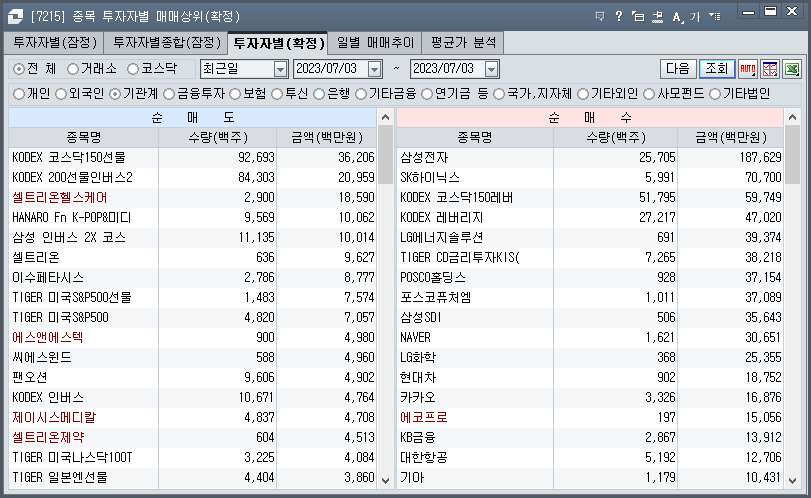Switch to 평균가 분석 tab

[x=463, y=43]
